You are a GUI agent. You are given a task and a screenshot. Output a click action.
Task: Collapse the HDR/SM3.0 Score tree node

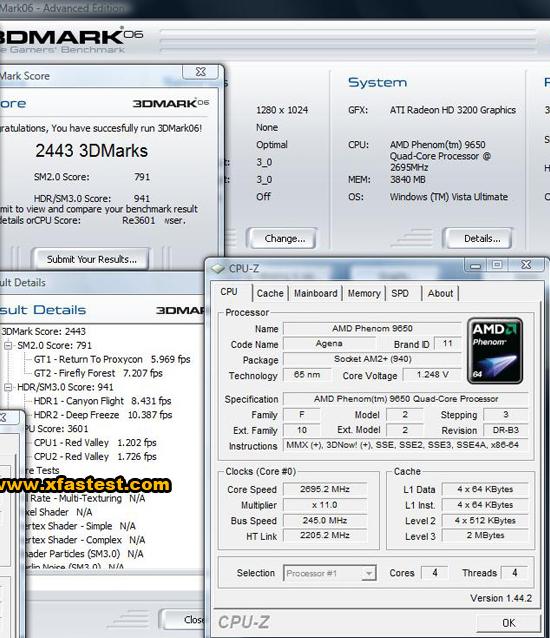click(8, 387)
